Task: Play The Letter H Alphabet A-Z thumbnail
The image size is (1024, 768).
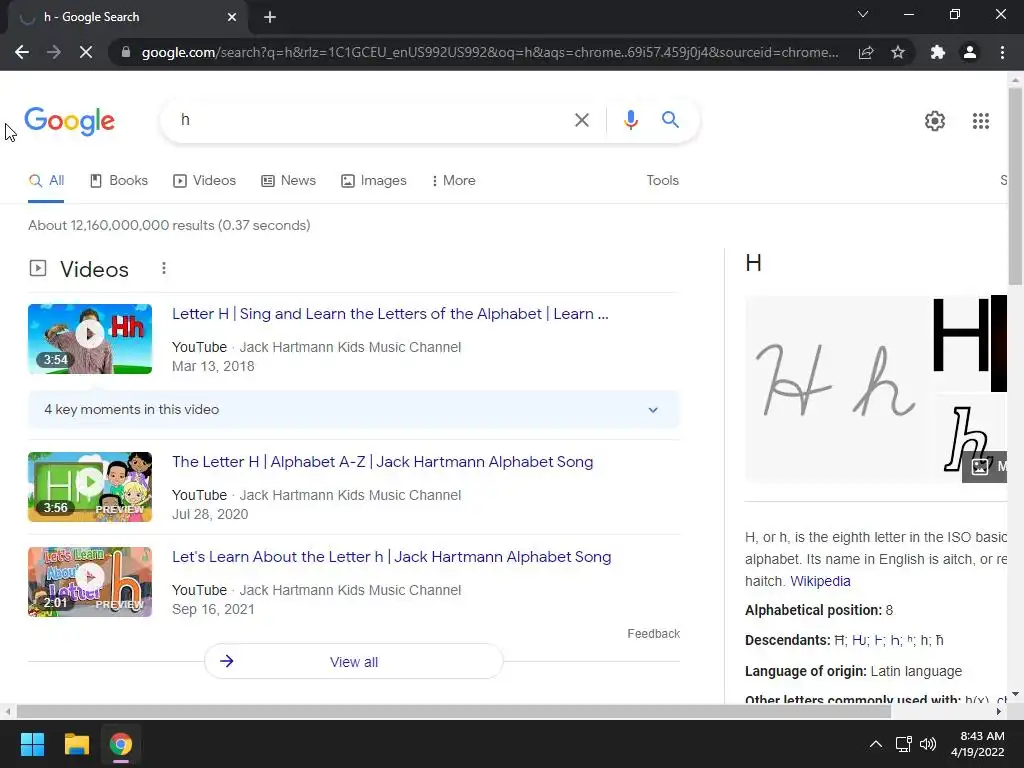Action: [90, 487]
